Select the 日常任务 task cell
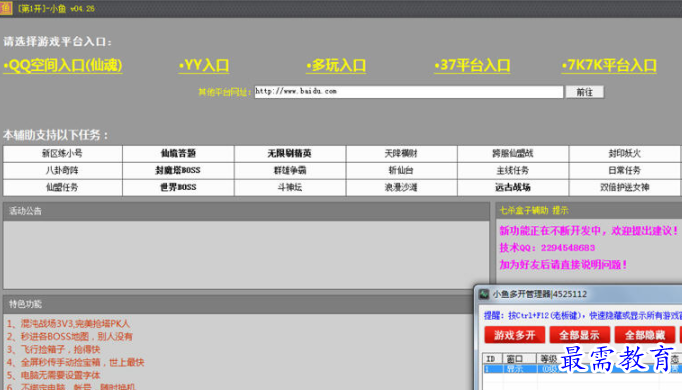Image resolution: width=682 pixels, height=390 pixels. pos(625,170)
